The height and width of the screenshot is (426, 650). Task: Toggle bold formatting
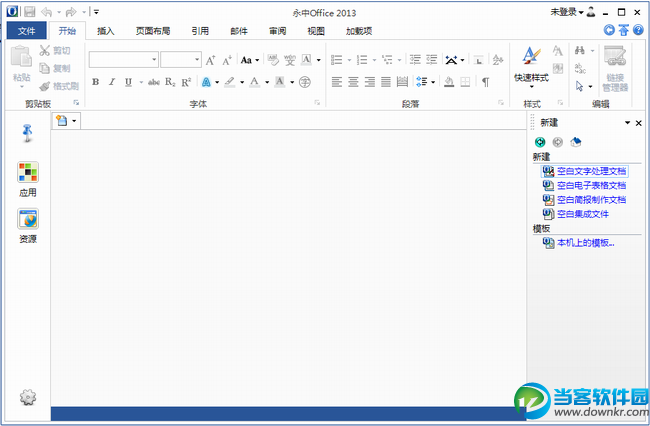click(95, 82)
